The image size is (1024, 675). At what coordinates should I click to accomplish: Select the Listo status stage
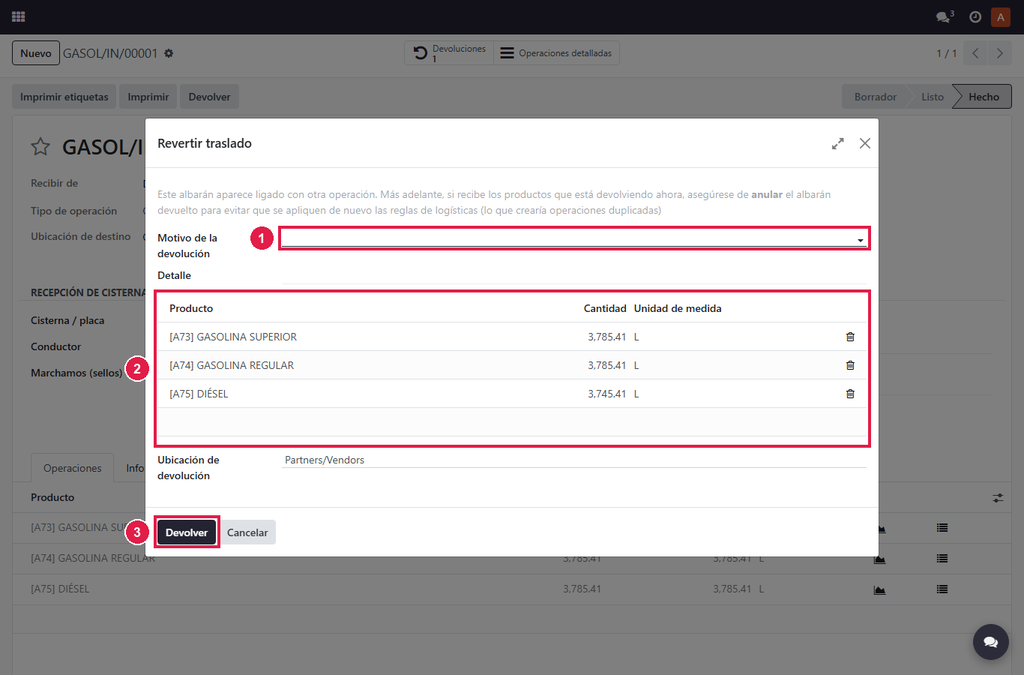click(x=933, y=97)
